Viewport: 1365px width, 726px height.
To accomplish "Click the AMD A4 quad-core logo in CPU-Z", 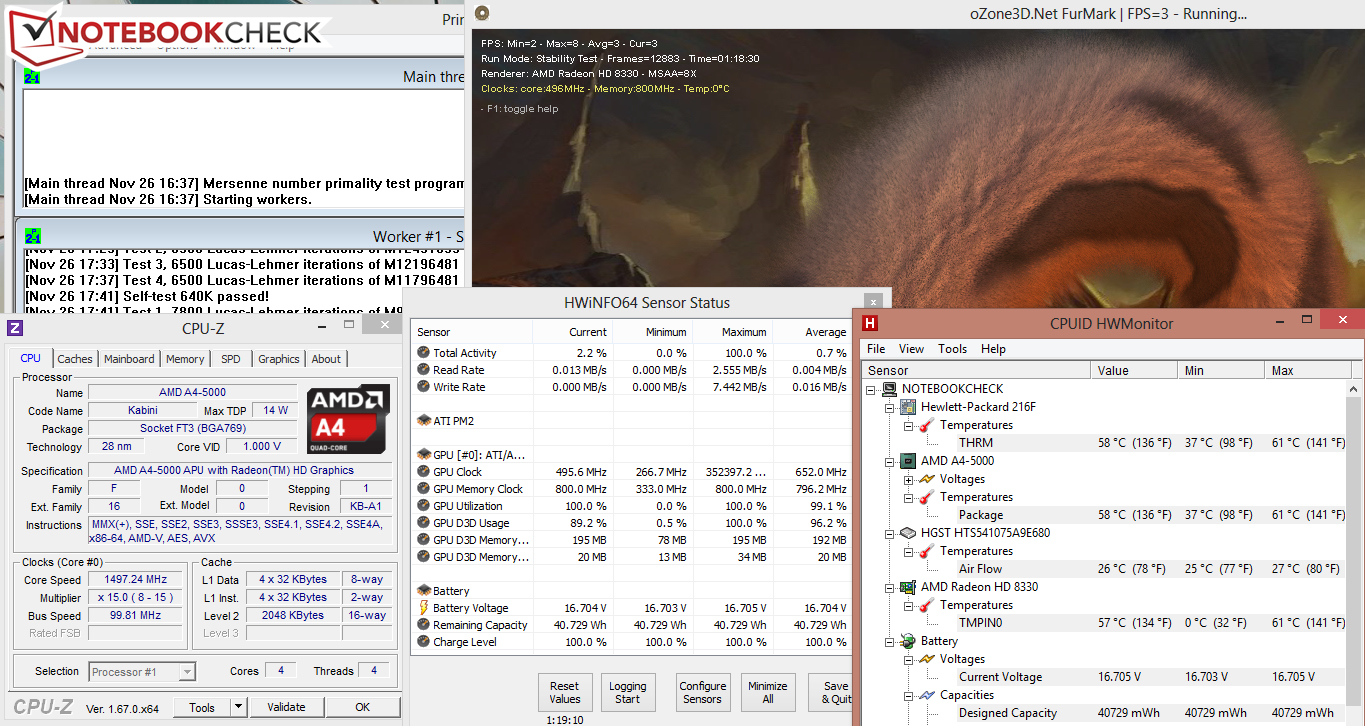I will tap(347, 419).
